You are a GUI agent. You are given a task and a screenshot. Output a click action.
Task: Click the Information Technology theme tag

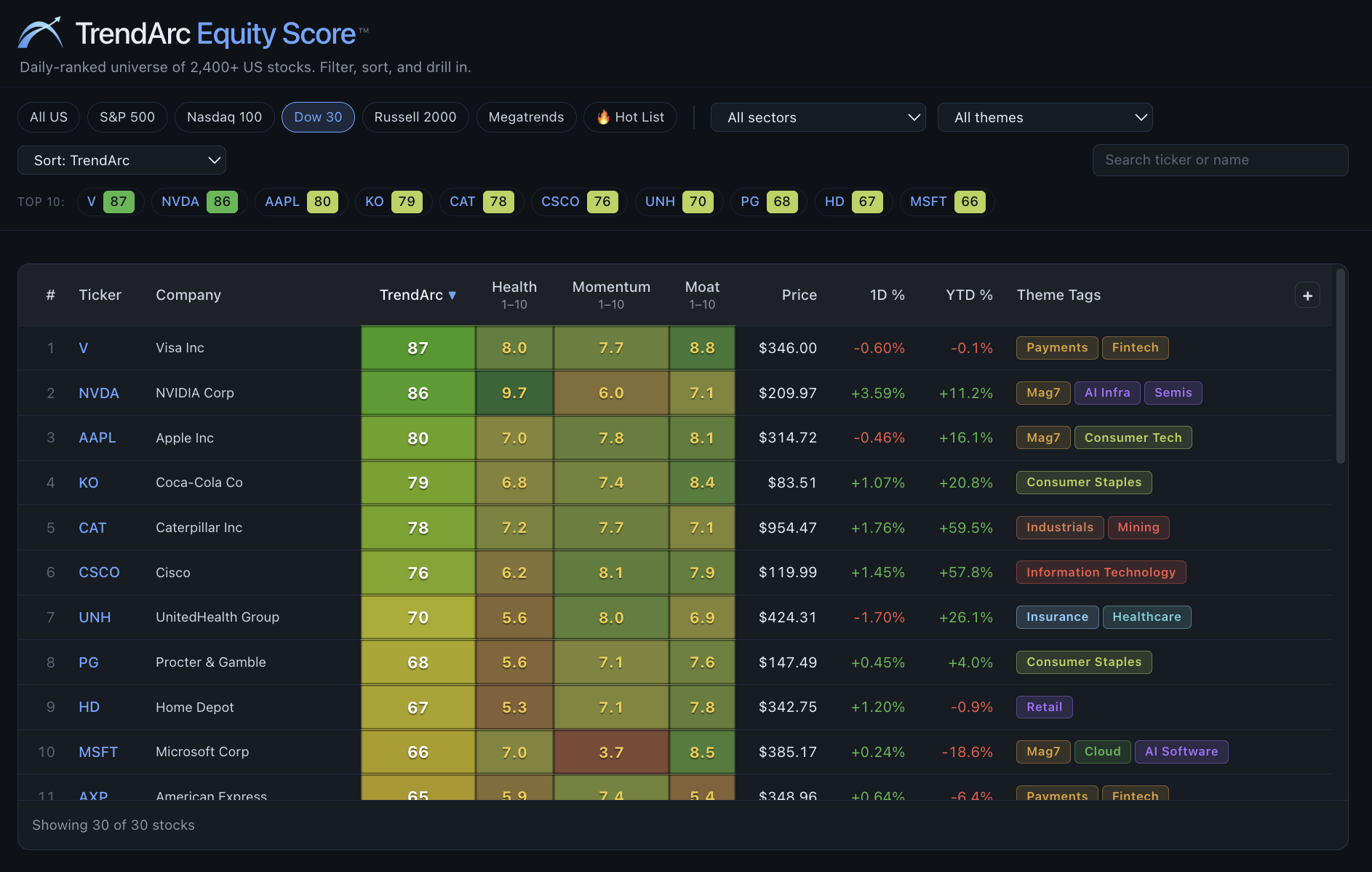click(x=1101, y=572)
